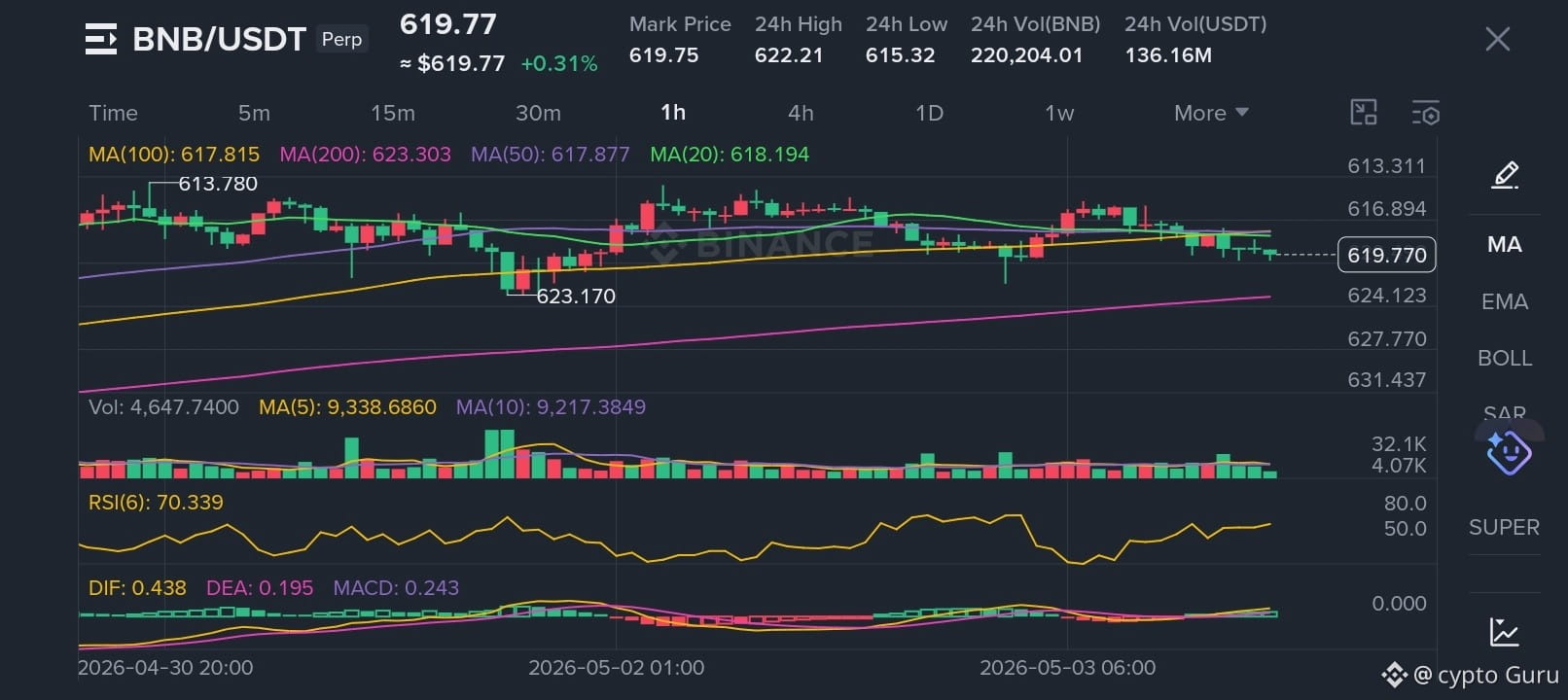
Task: Enable the SUPER indicator in the sidebar
Action: 1504,527
